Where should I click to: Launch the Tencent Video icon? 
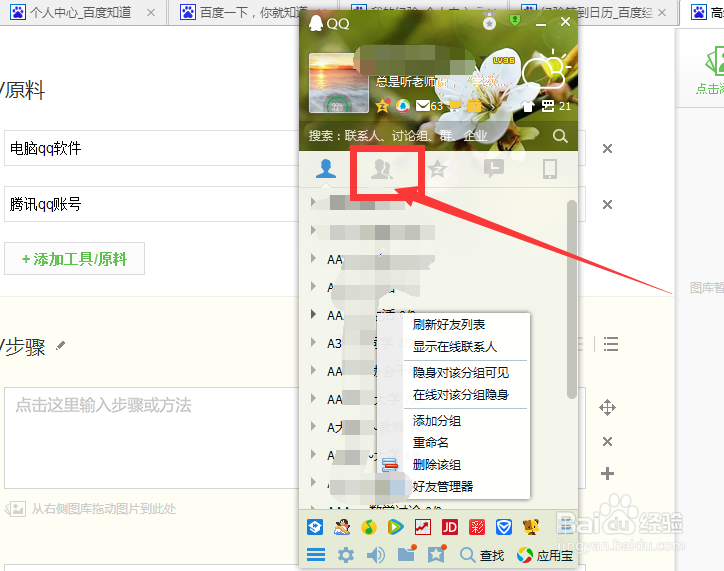point(395,527)
